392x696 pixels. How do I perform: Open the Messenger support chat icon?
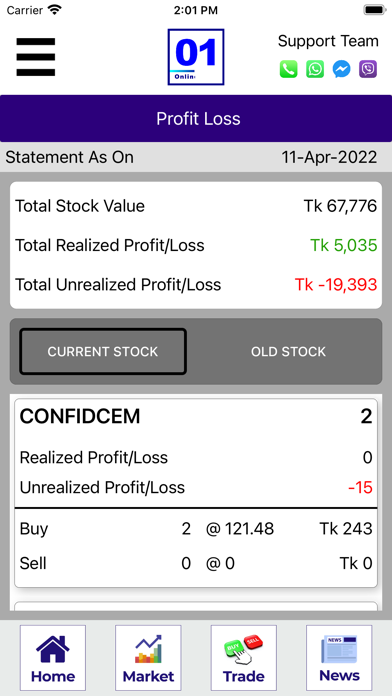pos(341,69)
